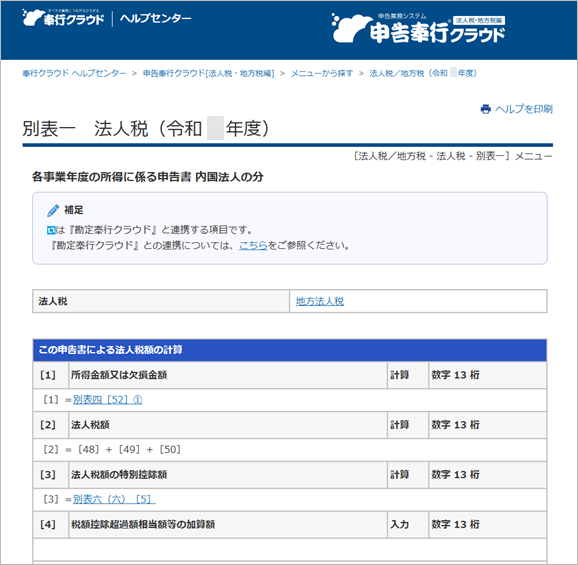Open the こちら link about 連携
Image resolution: width=578 pixels, height=565 pixels.
click(253, 245)
